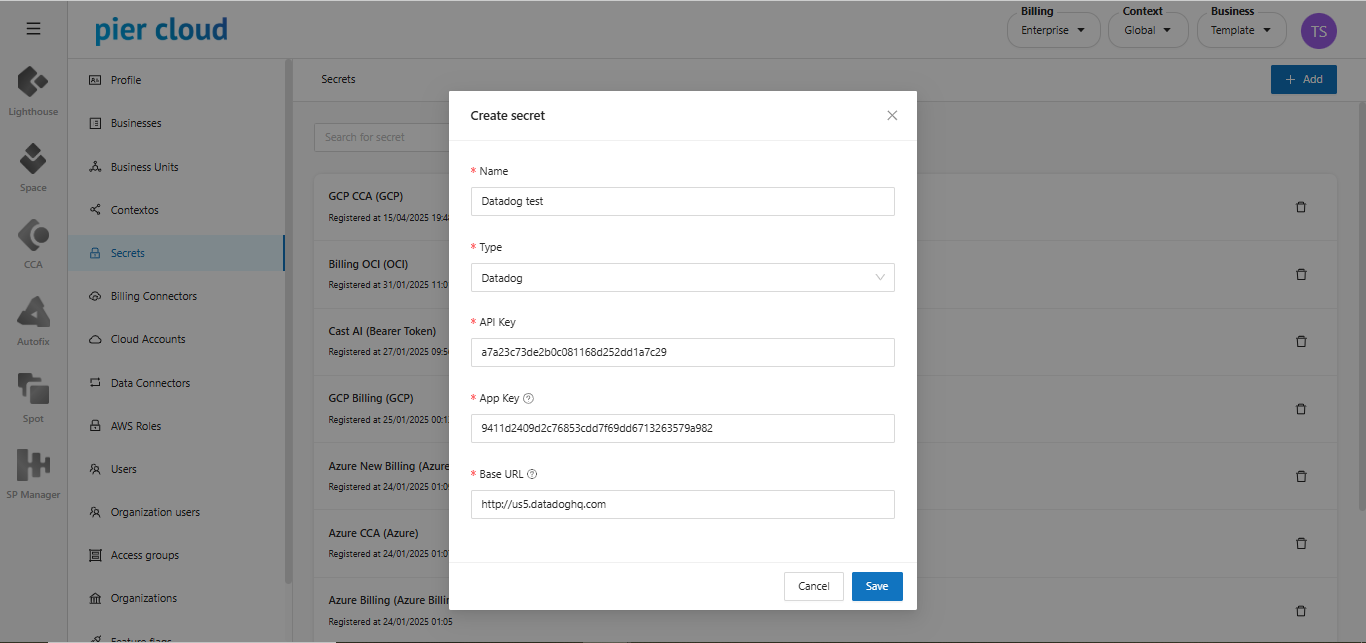The height and width of the screenshot is (643, 1366).
Task: Open the Billing Enterprise dropdown
Action: (x=1052, y=30)
